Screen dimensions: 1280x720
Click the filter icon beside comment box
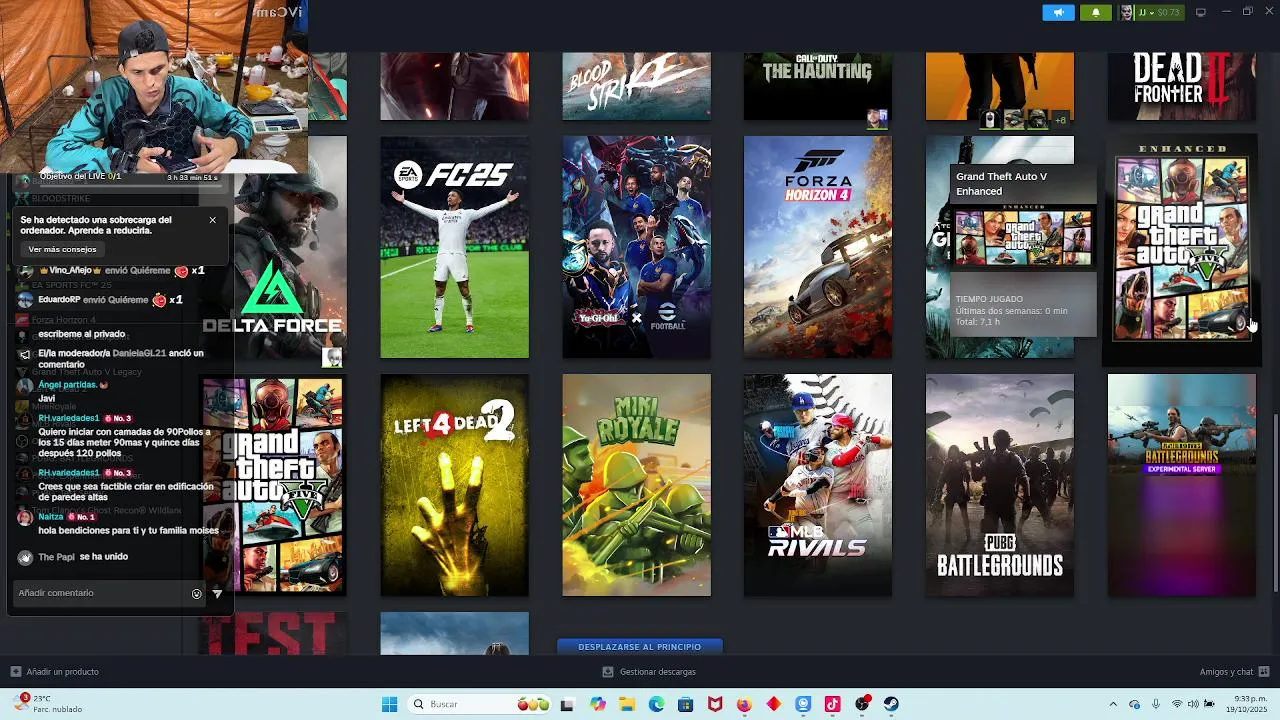click(217, 594)
